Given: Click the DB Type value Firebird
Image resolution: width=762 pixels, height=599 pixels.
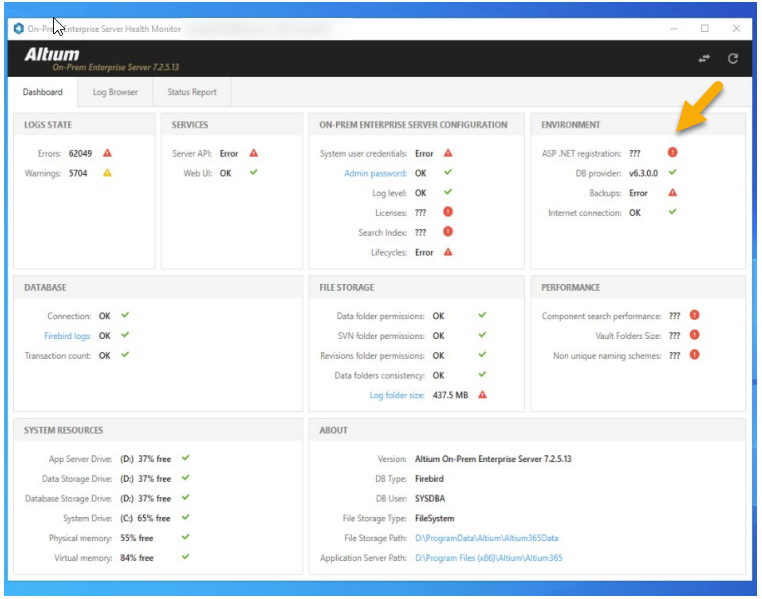Looking at the screenshot, I should [429, 479].
